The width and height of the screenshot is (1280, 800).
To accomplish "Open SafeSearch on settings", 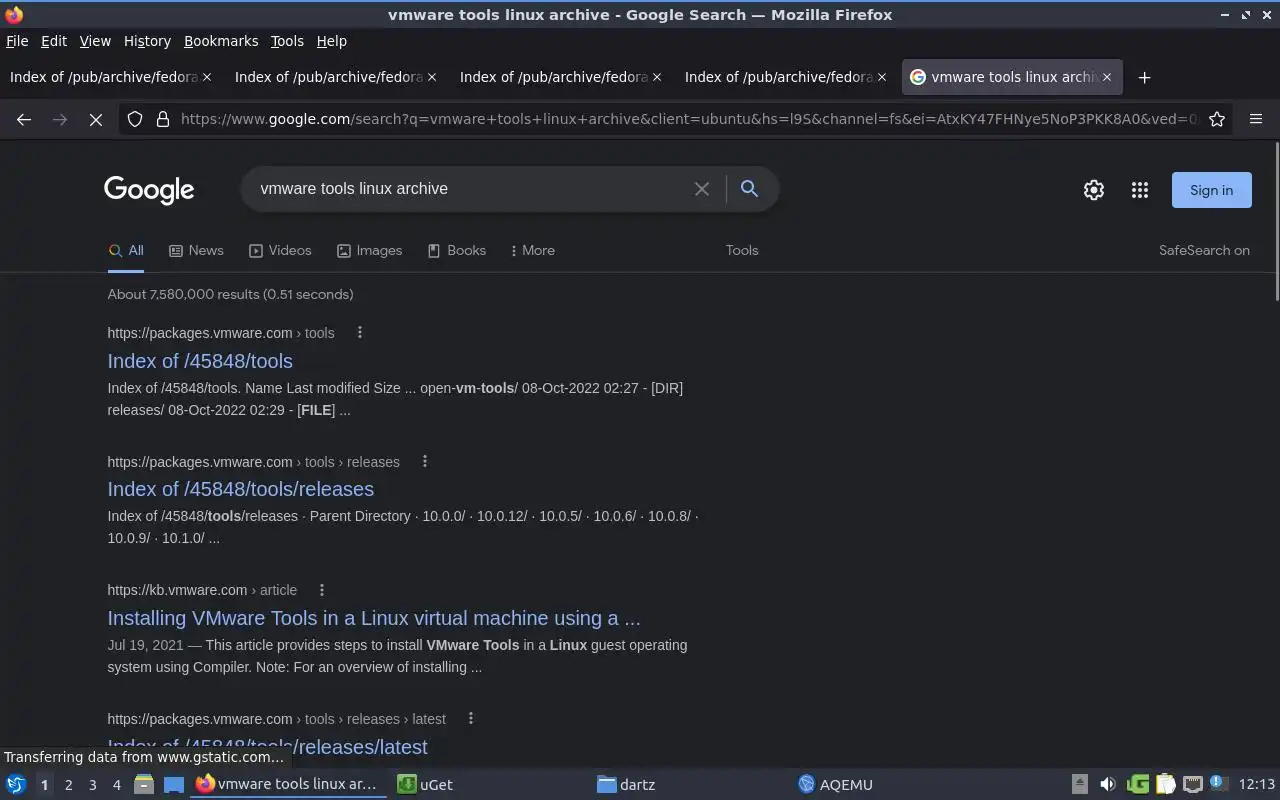I will click(1204, 251).
